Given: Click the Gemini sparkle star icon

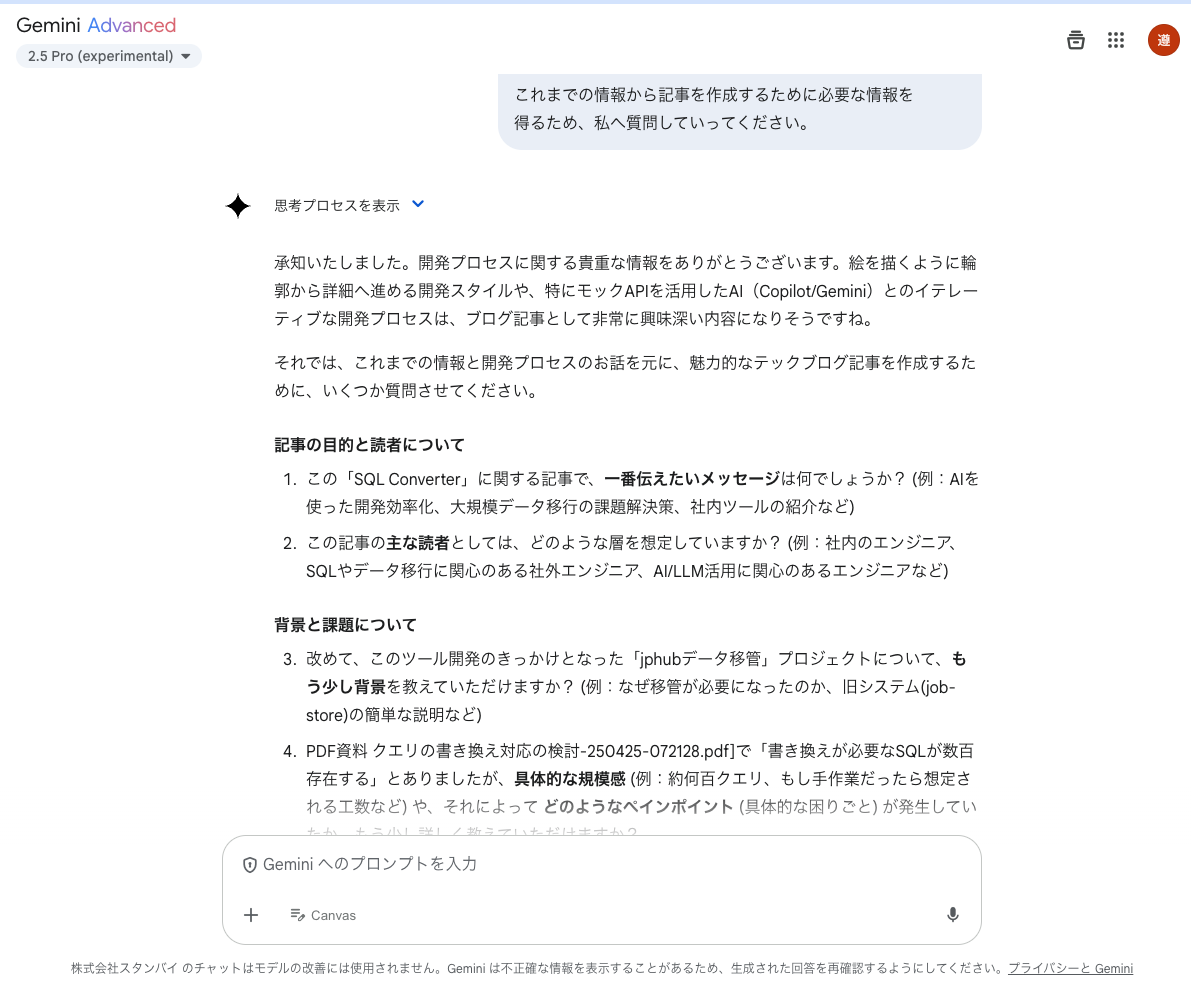Looking at the screenshot, I should pyautogui.click(x=238, y=206).
